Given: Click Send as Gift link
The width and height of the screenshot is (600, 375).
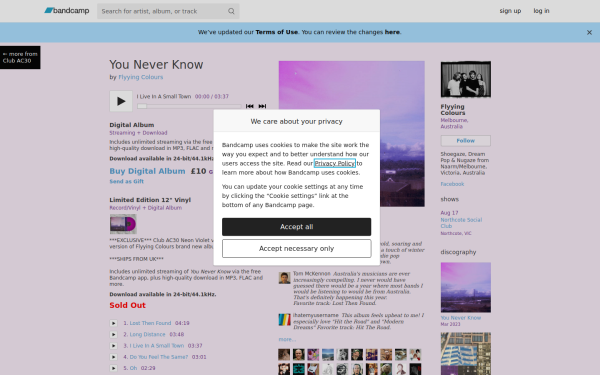Looking at the screenshot, I should (x=126, y=181).
